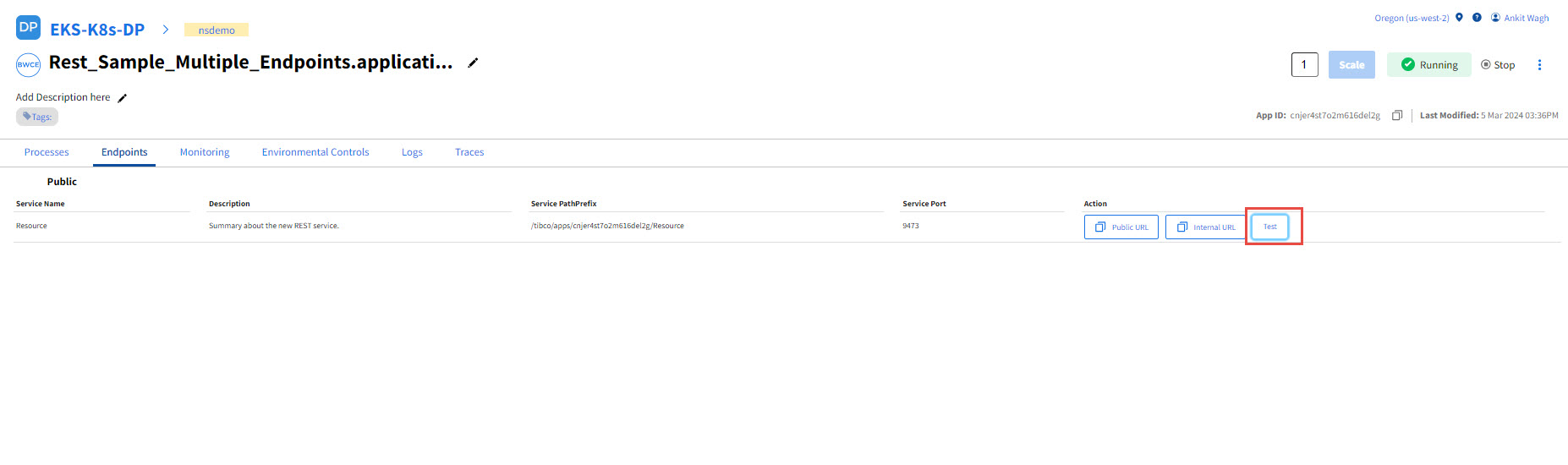Click the Service Port column header
This screenshot has height=465, width=1568.
(924, 204)
